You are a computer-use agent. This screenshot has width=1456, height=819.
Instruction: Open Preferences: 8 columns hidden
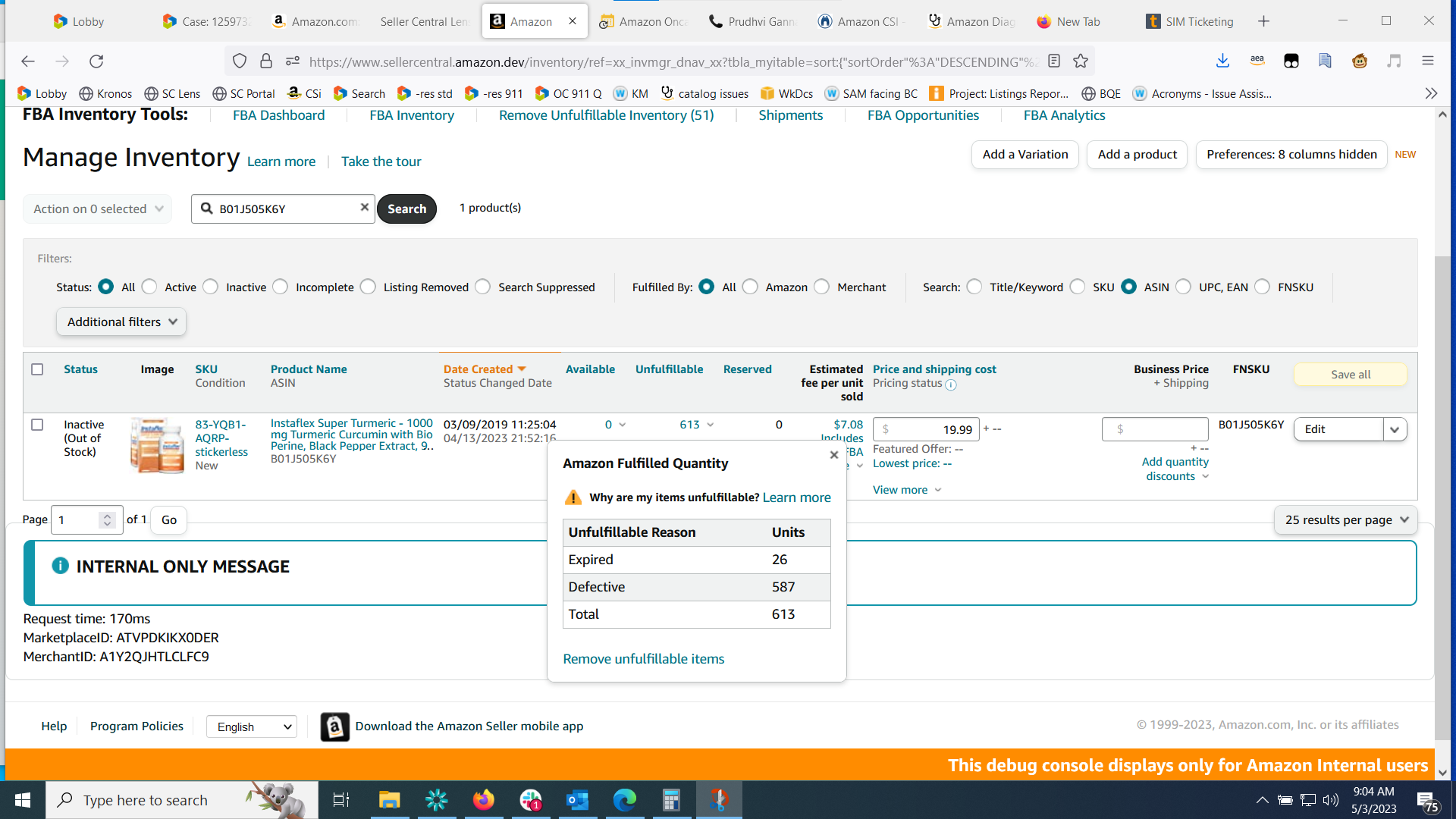coord(1291,155)
